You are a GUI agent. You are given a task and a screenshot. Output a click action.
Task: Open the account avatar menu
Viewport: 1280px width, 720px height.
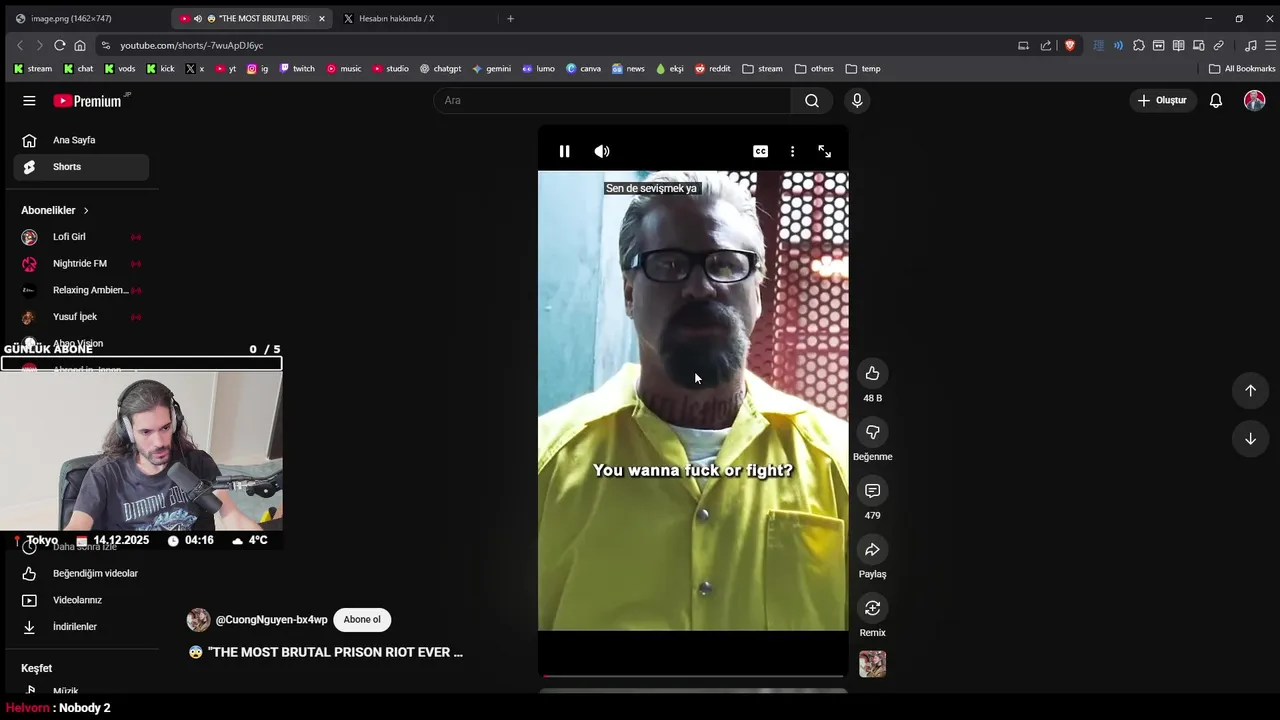tap(1254, 100)
